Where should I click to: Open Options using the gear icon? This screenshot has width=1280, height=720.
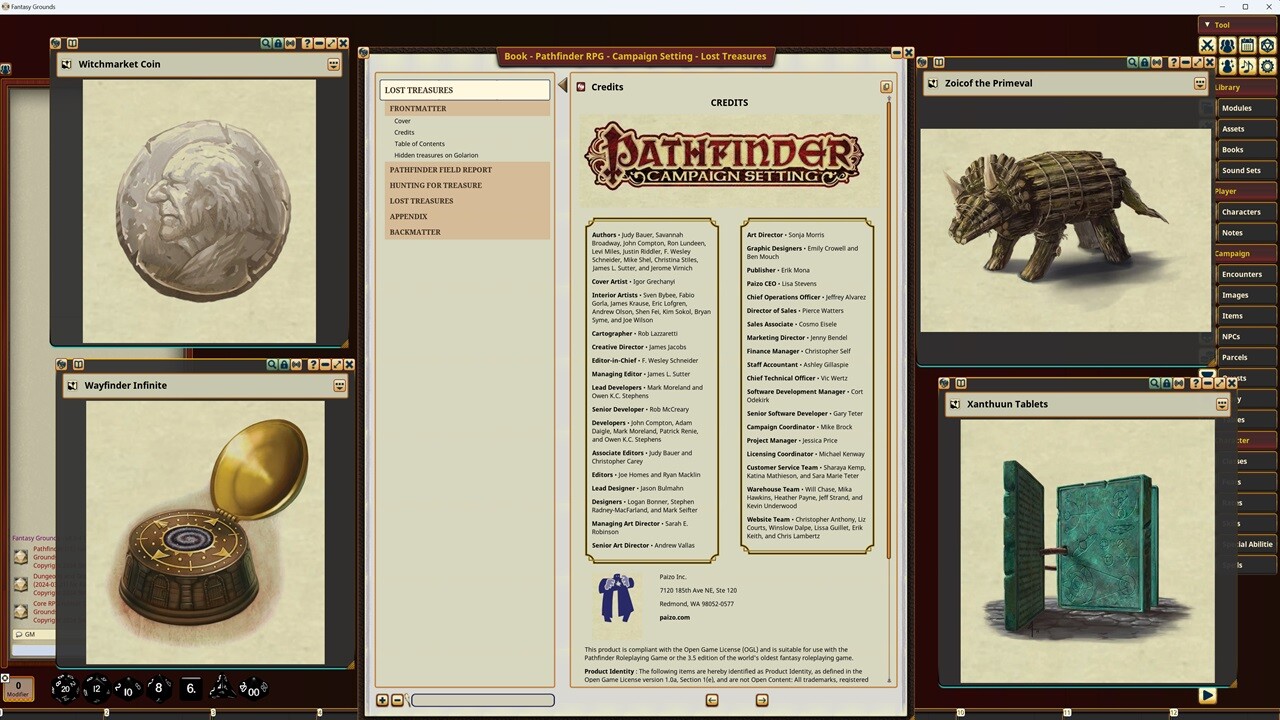coord(1267,65)
